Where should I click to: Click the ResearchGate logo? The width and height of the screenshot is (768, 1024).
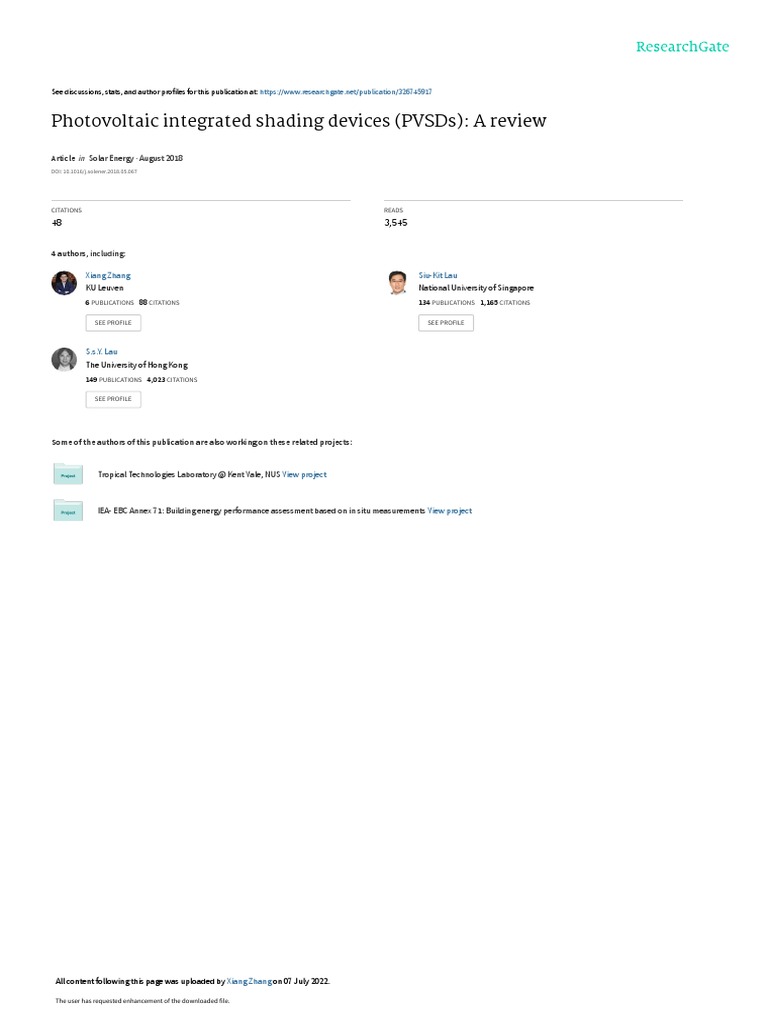pos(682,46)
